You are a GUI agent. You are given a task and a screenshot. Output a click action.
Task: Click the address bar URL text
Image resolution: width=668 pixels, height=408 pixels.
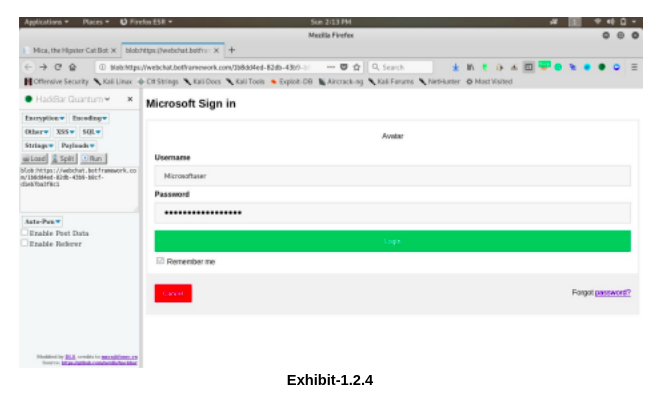pos(209,67)
